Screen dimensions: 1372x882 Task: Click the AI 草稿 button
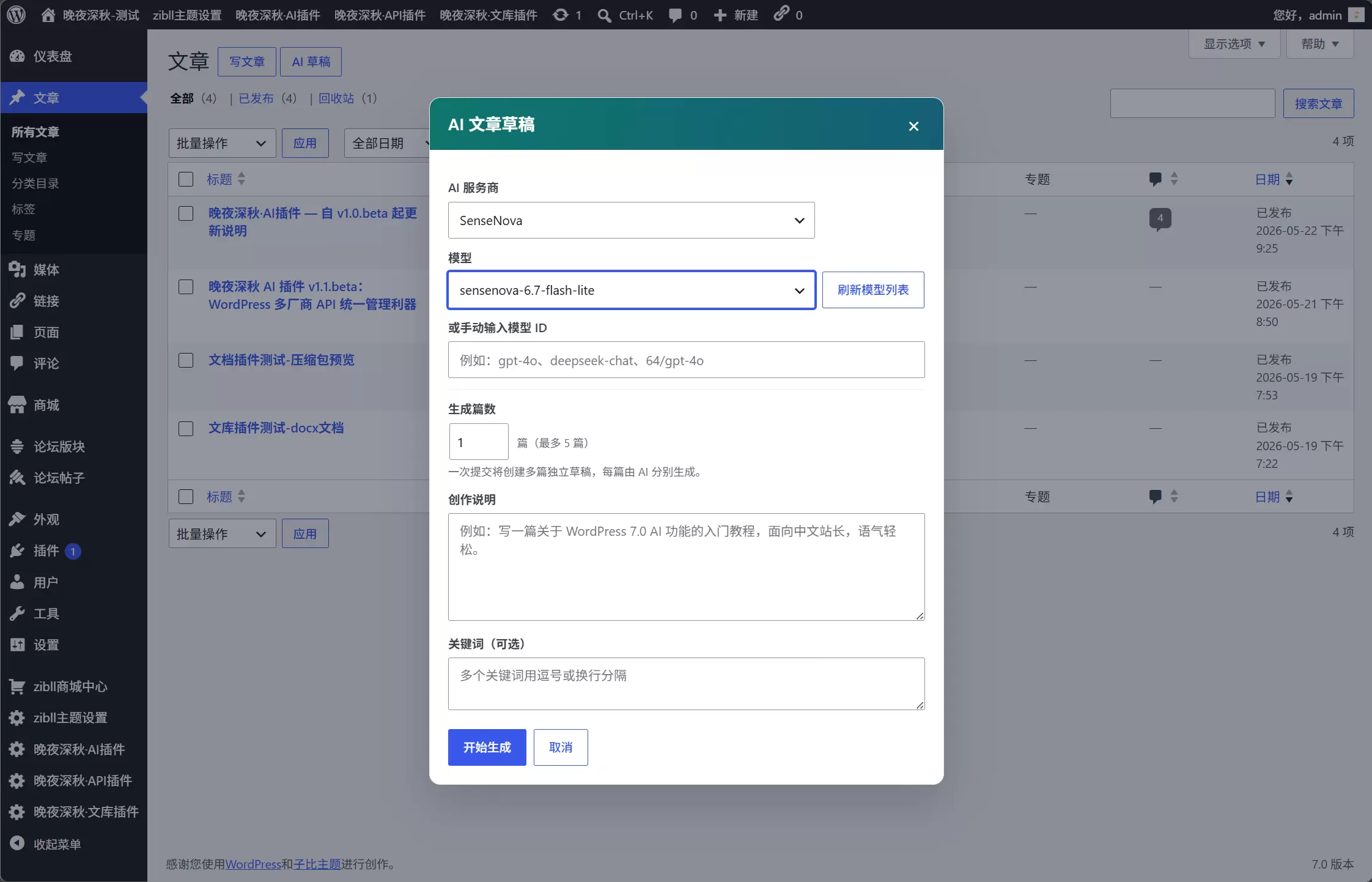[x=311, y=62]
